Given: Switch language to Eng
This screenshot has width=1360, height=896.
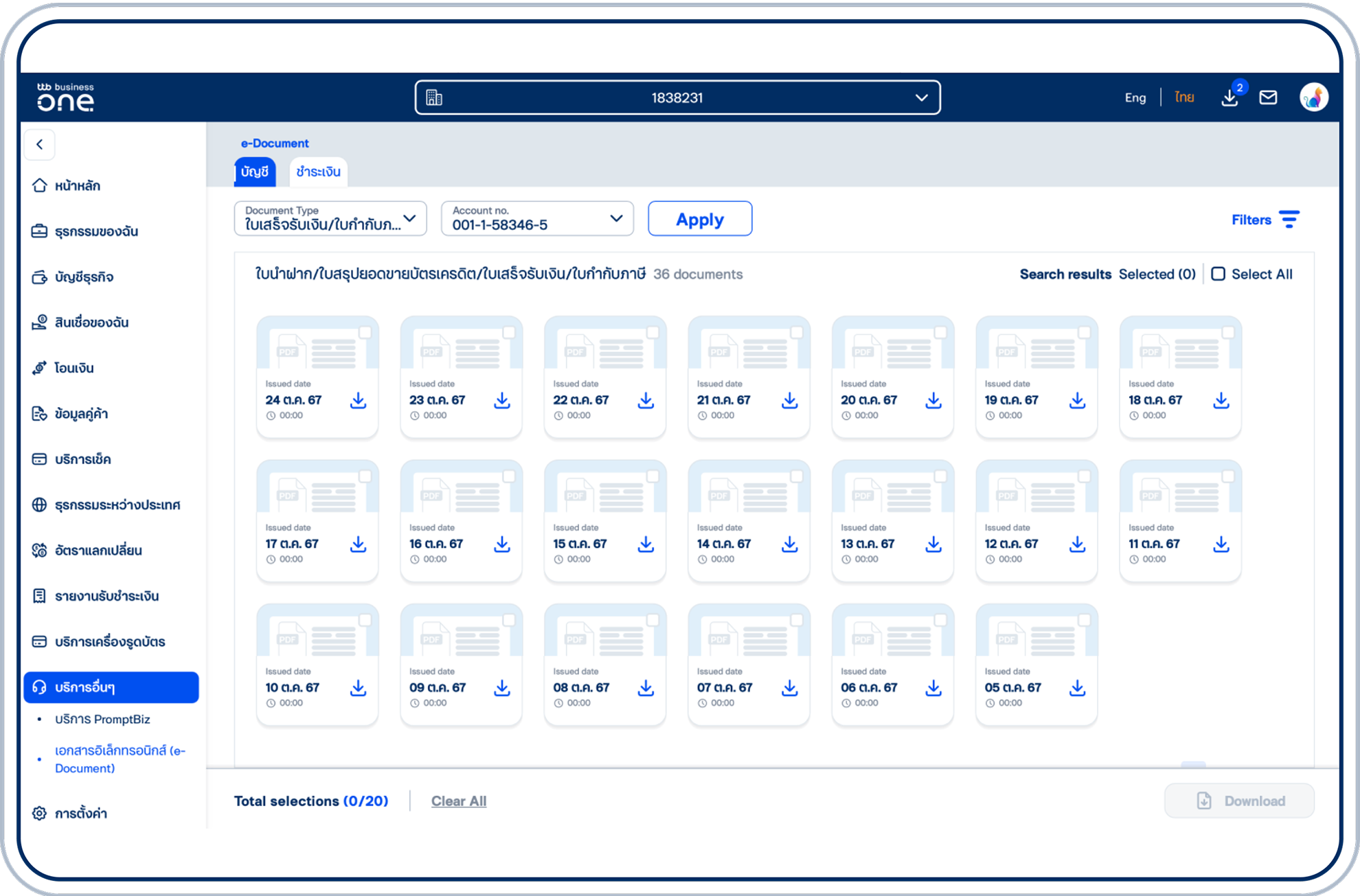Looking at the screenshot, I should click(1135, 97).
